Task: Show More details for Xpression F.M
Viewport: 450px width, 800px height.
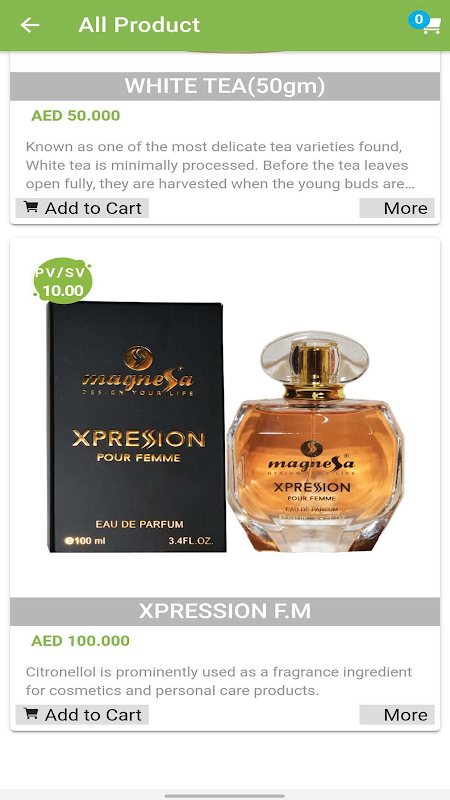Action: [397, 715]
